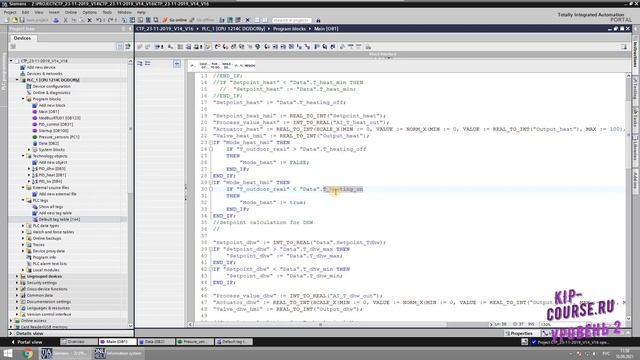Expand the Details view panel
Viewport: 640px width, 360px height.
pos(11,333)
